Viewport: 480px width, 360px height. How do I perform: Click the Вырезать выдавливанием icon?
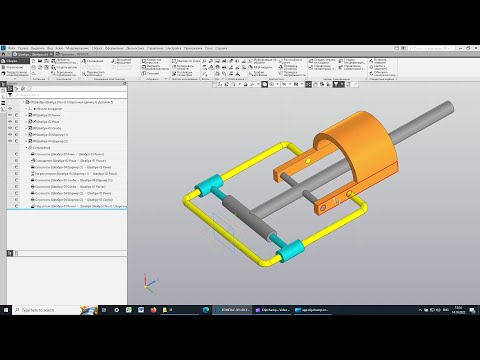(143, 67)
